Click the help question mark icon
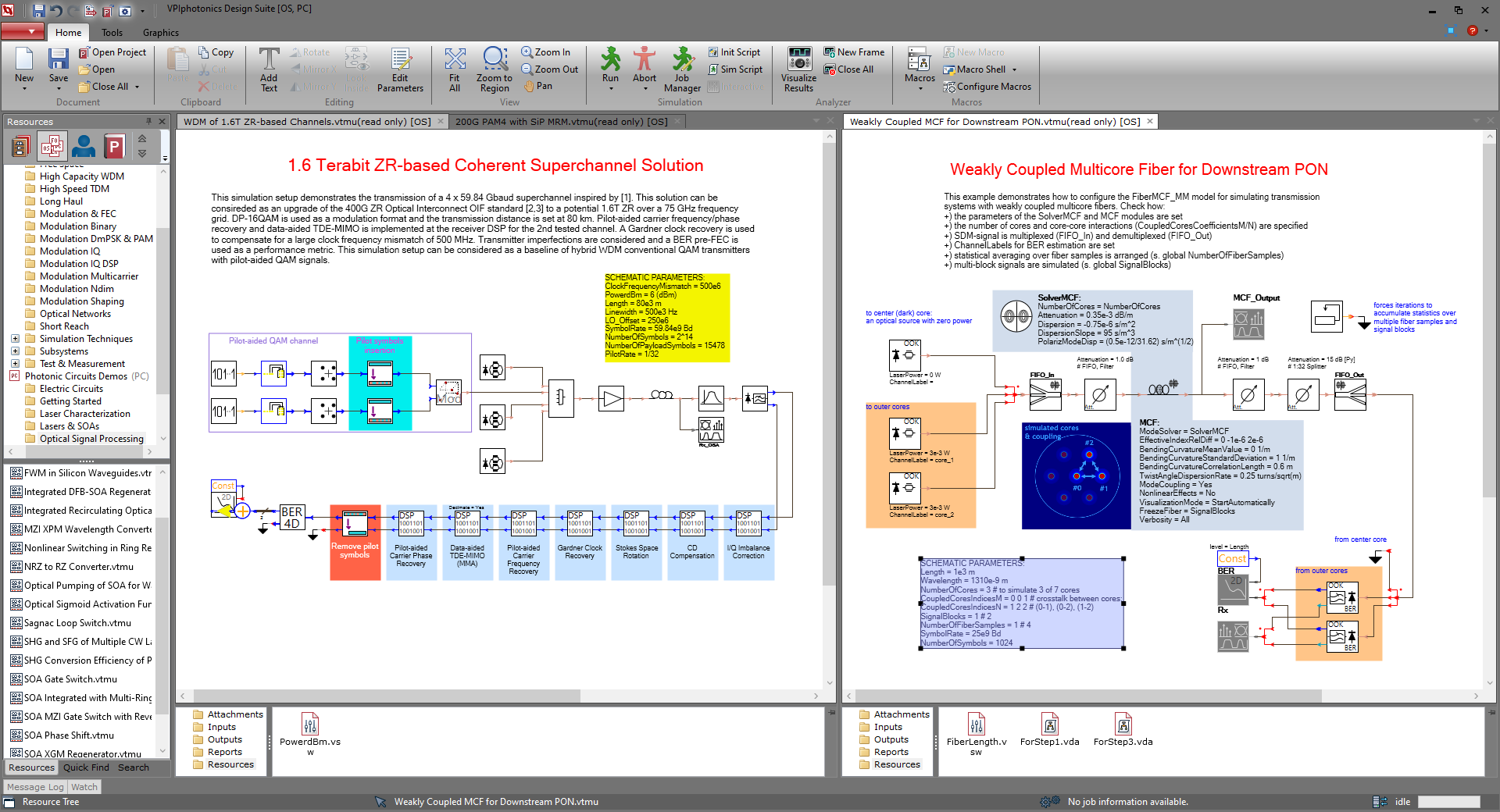The width and height of the screenshot is (1500, 812). point(1472,30)
